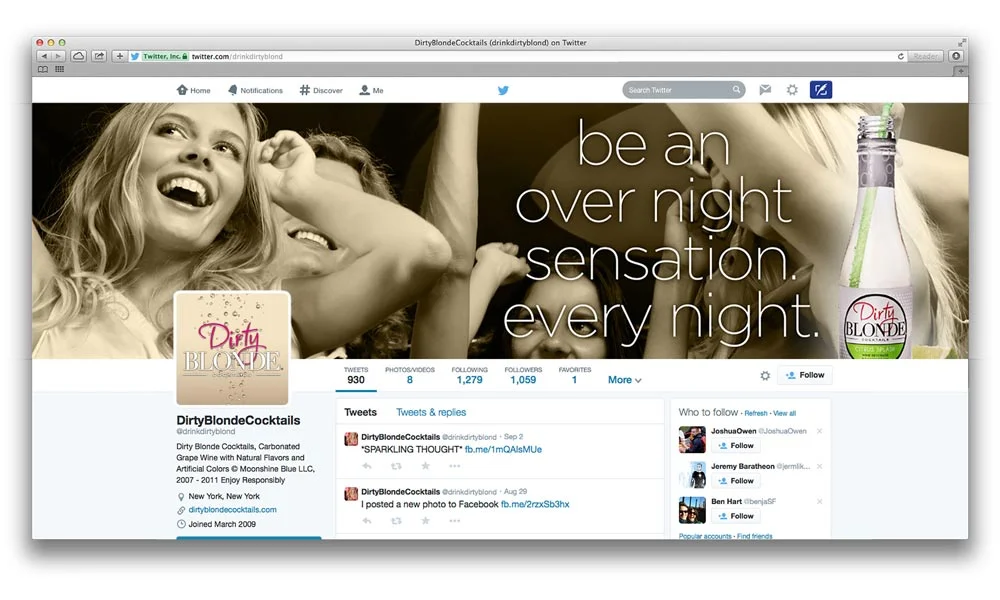
Task: Open Followers count 1,059
Action: click(523, 376)
